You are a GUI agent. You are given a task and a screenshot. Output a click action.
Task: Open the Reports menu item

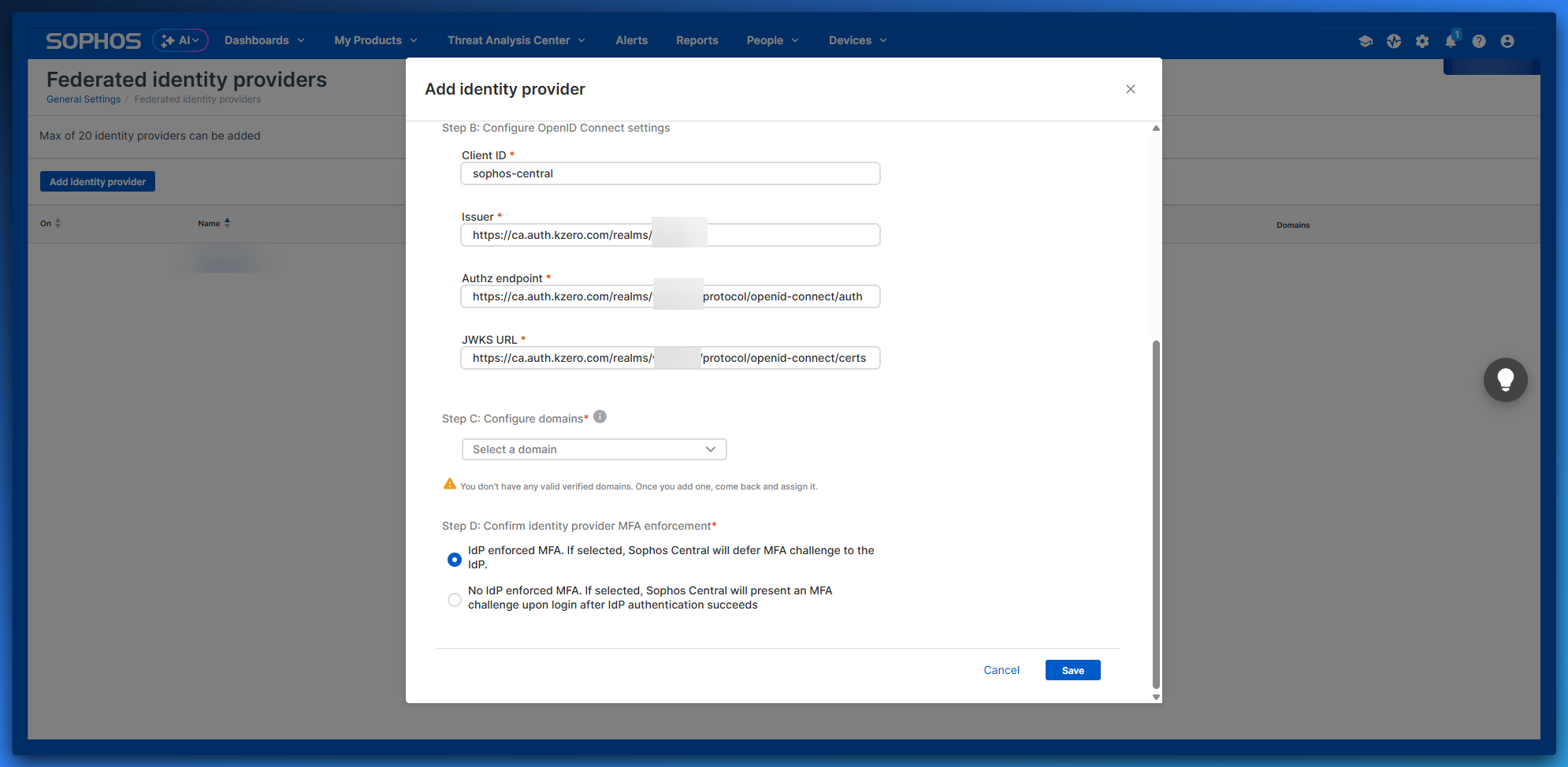(x=697, y=40)
